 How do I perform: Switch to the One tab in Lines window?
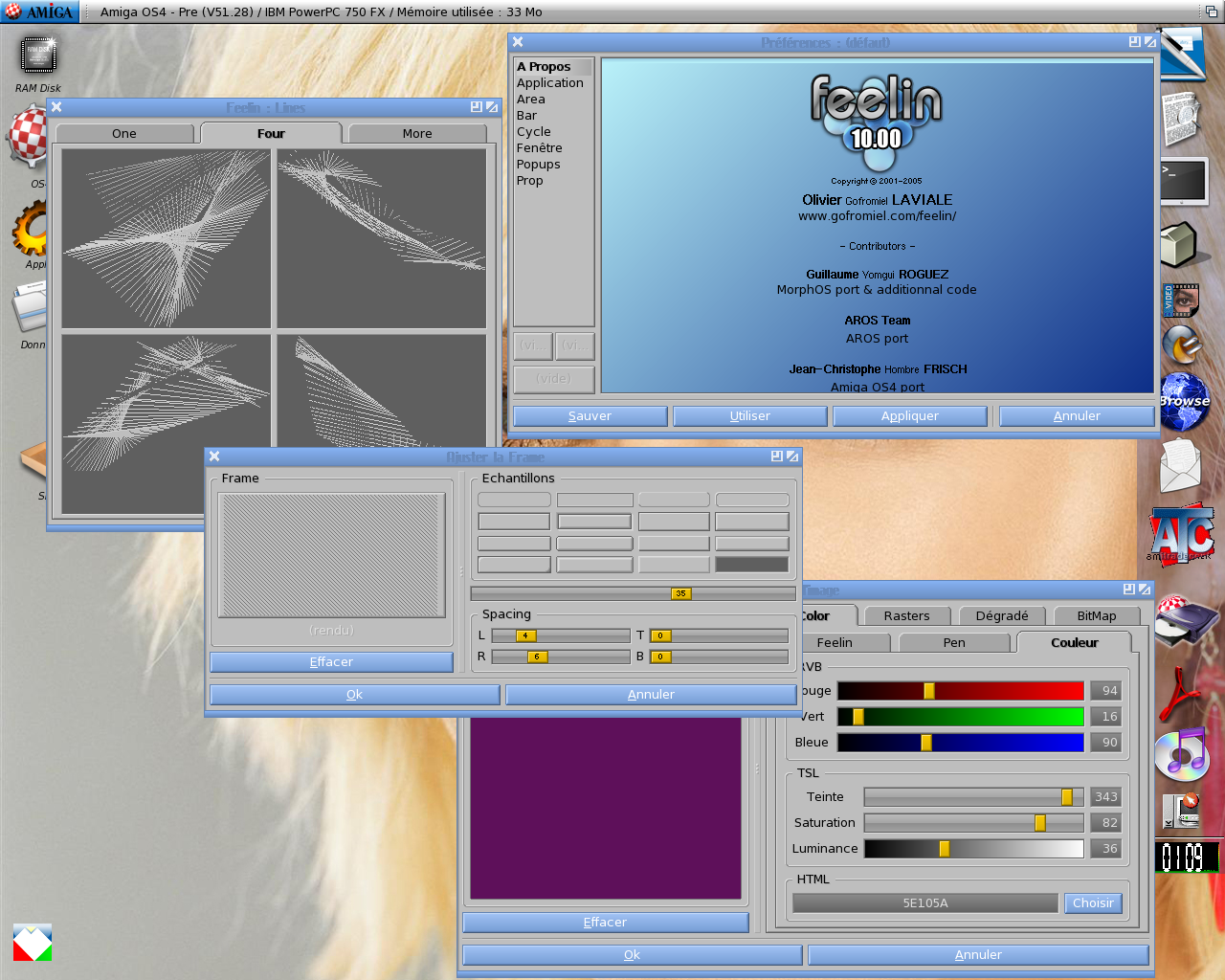[x=124, y=134]
